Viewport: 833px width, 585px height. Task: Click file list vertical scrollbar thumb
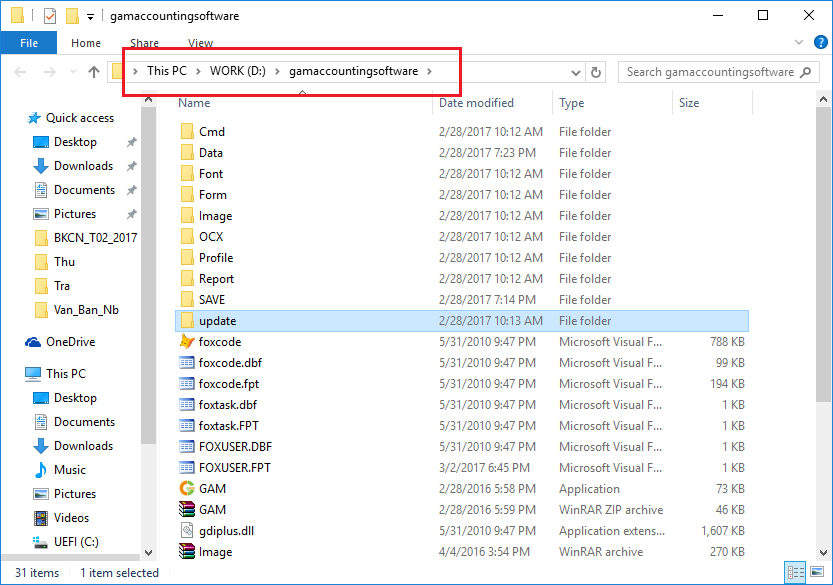click(x=823, y=255)
